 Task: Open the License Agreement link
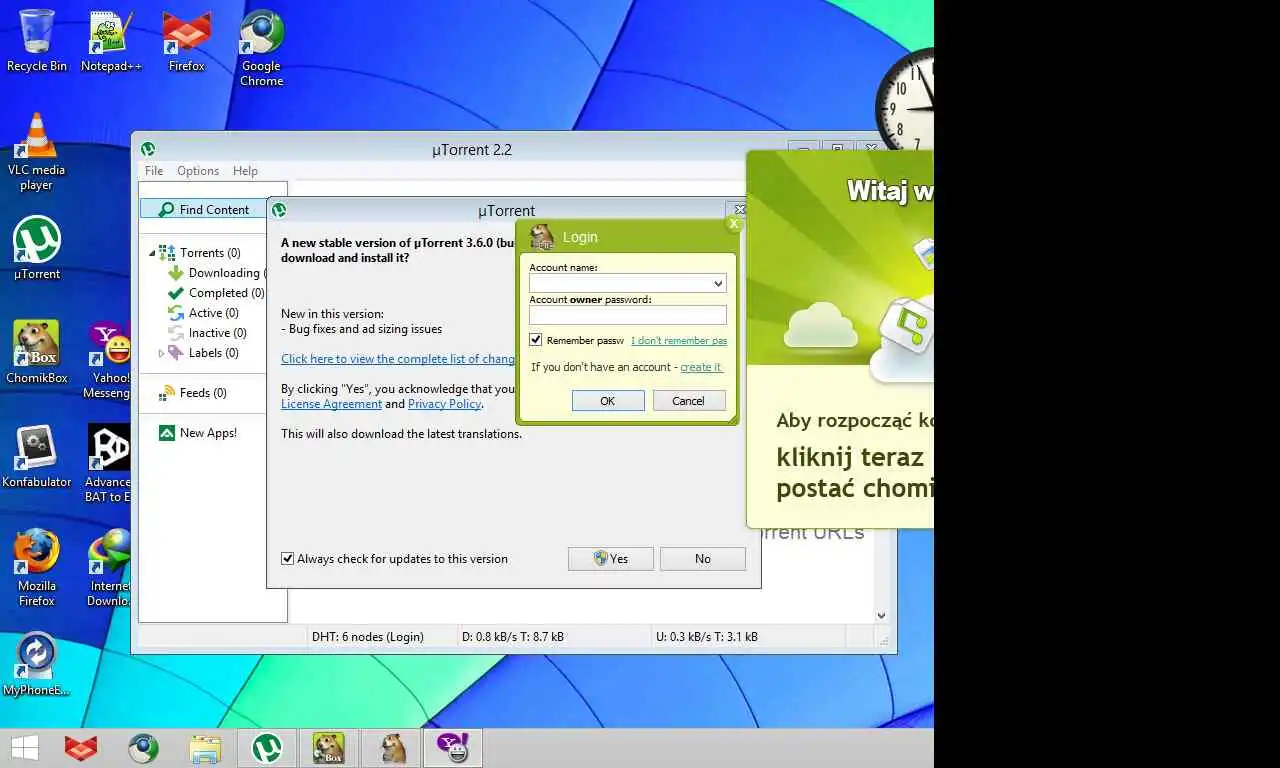tap(331, 404)
